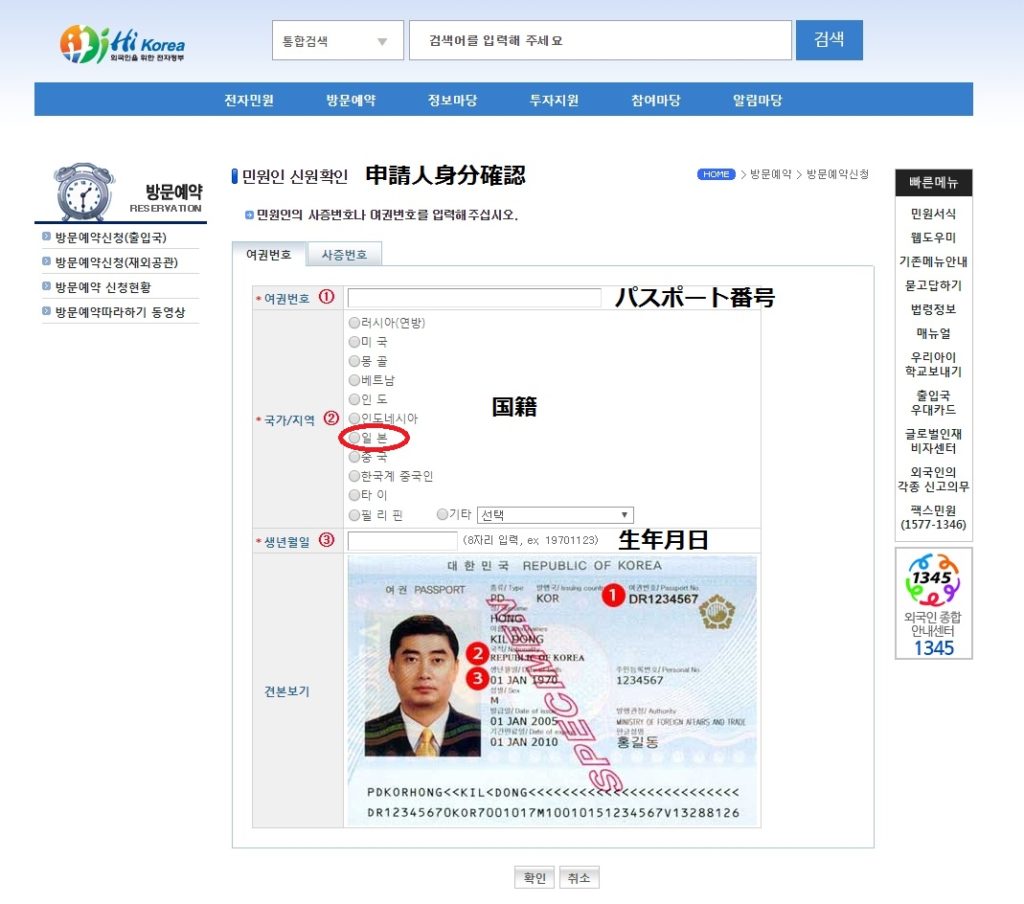The width and height of the screenshot is (1024, 904).
Task: Click the passport number input field
Action: coord(474,298)
